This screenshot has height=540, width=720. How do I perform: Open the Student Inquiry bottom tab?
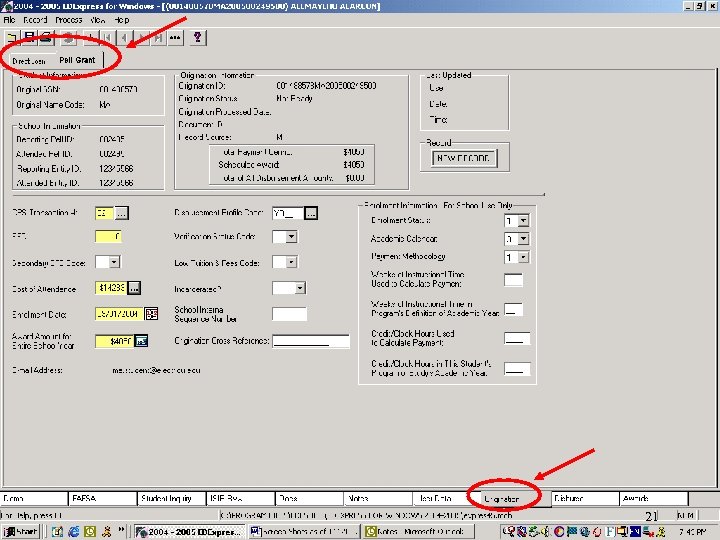pos(172,498)
